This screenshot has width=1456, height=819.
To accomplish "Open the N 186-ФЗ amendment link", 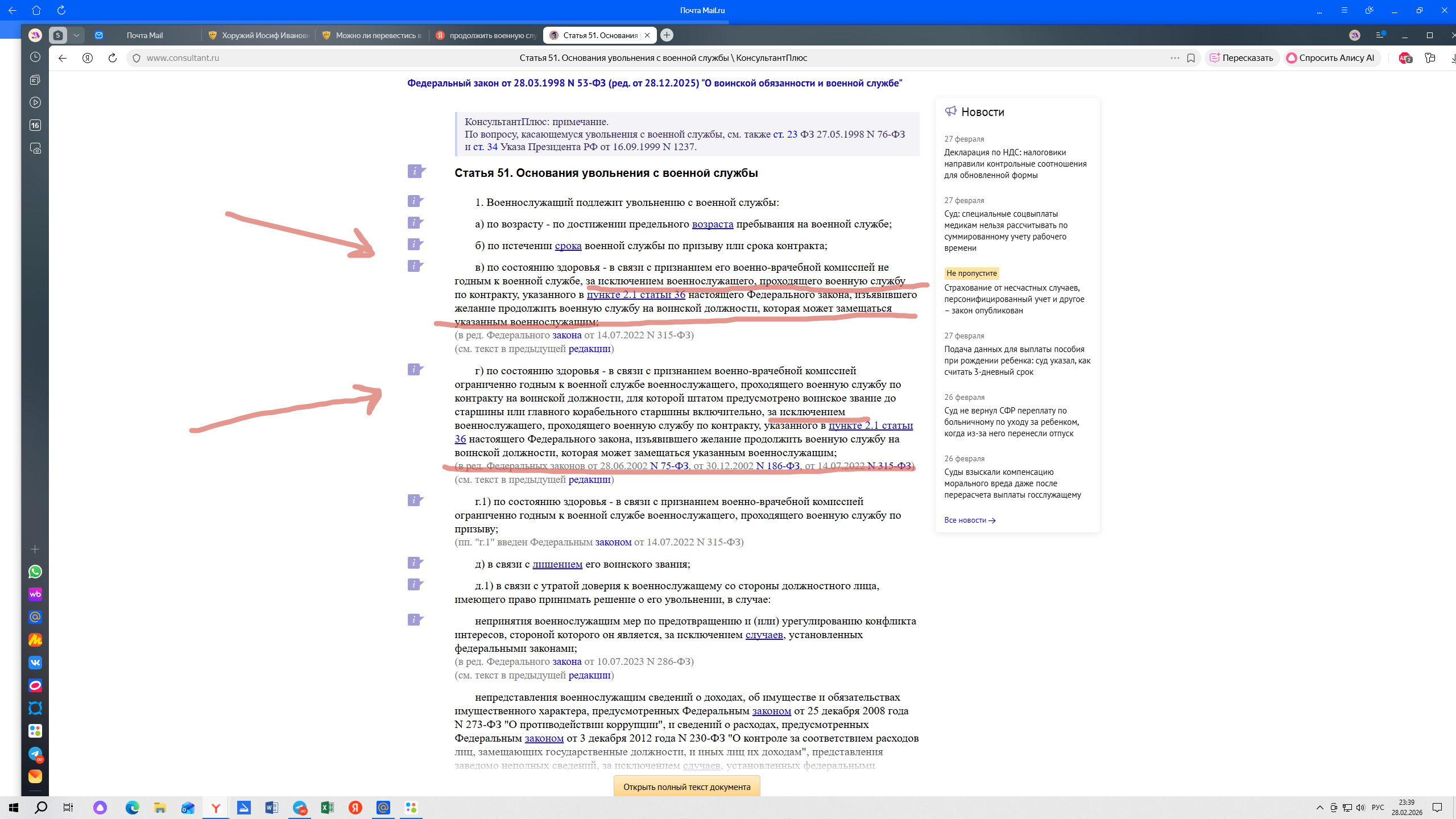I will 778,466.
